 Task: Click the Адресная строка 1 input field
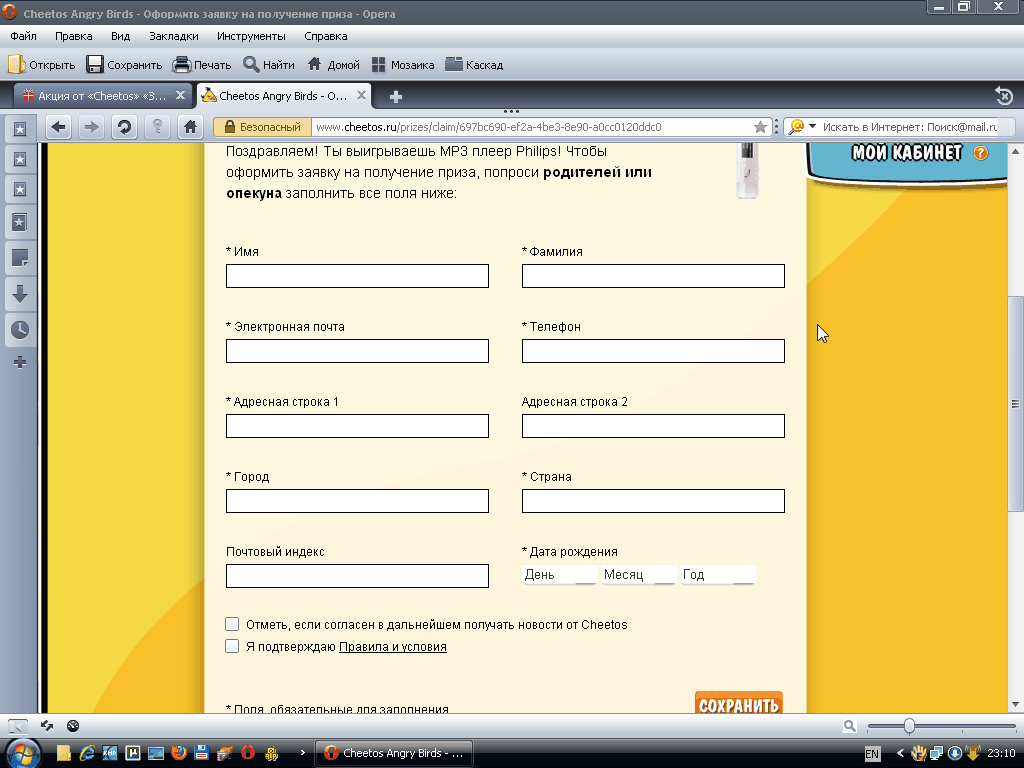[357, 426]
